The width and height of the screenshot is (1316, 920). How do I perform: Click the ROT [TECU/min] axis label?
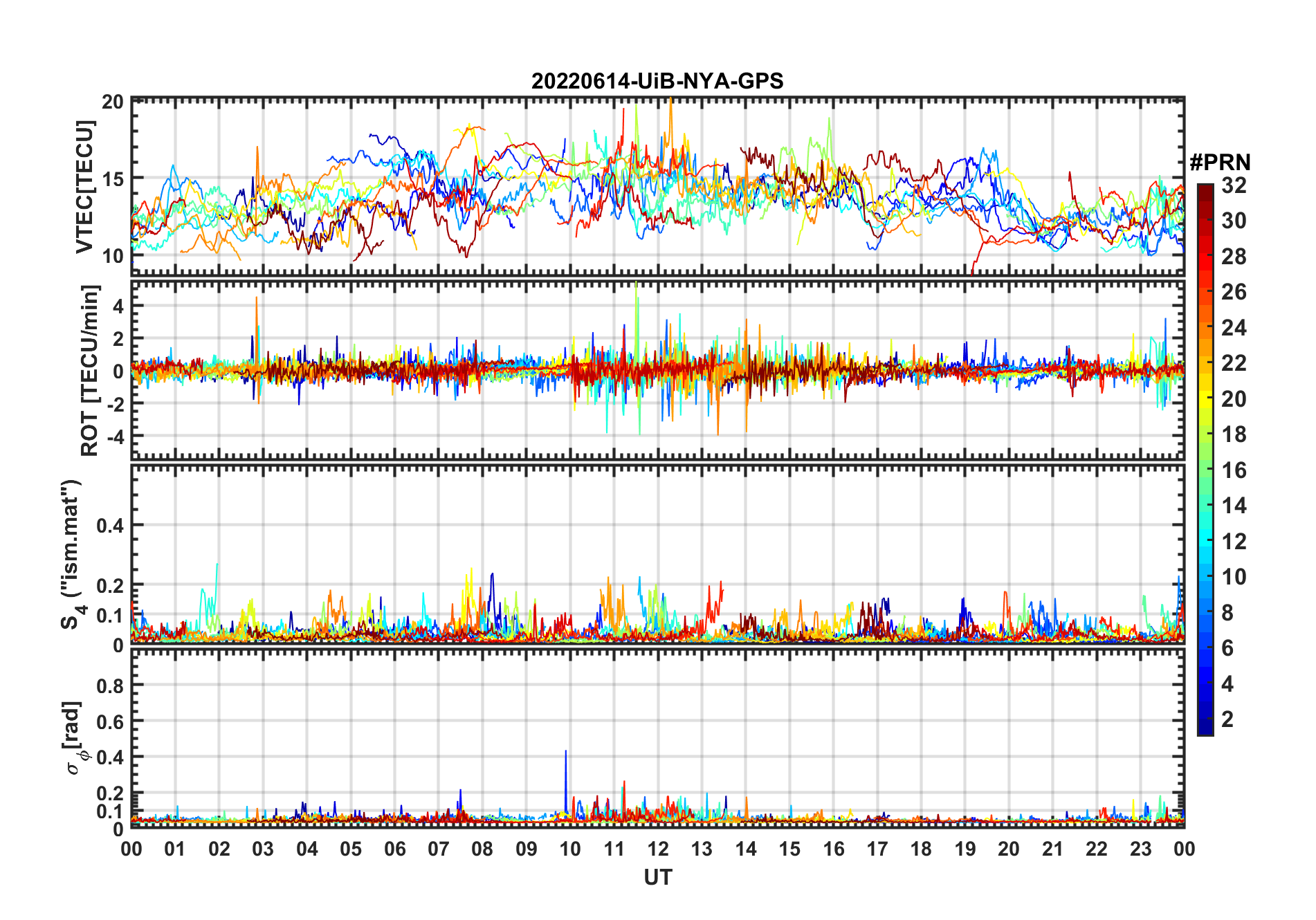click(x=90, y=370)
